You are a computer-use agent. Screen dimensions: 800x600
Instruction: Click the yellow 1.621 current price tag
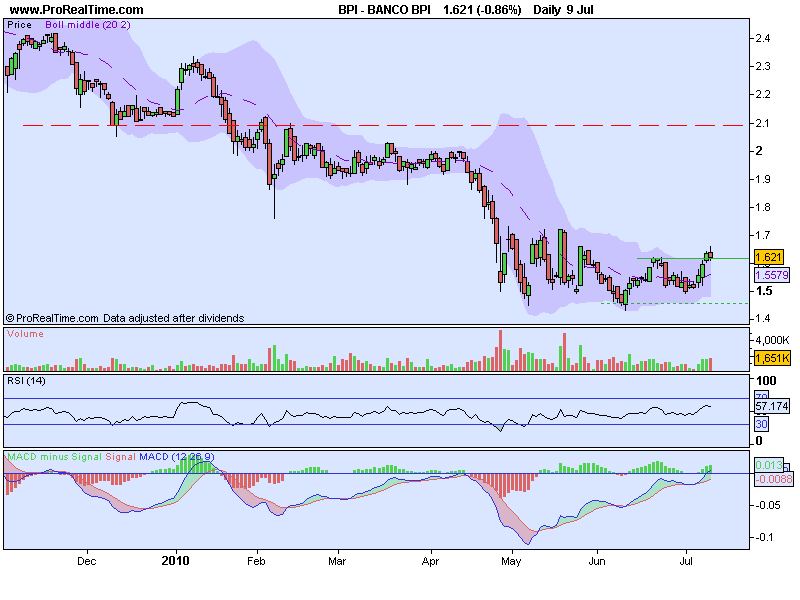tap(768, 257)
